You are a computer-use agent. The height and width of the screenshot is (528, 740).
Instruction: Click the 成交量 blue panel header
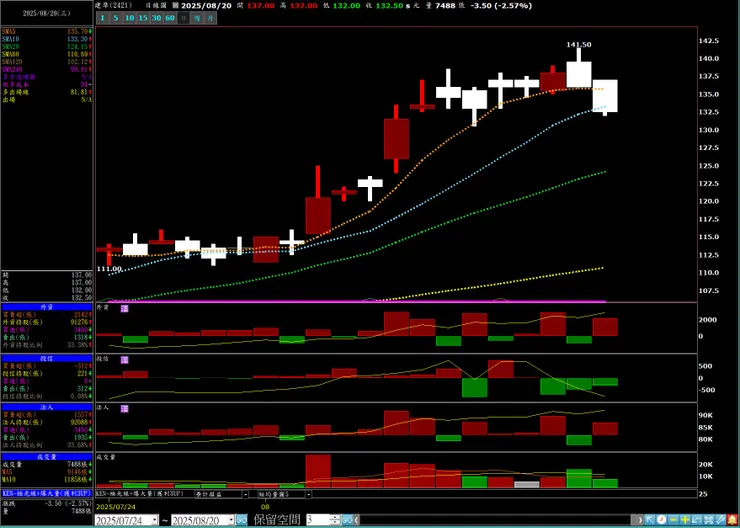[x=47, y=457]
